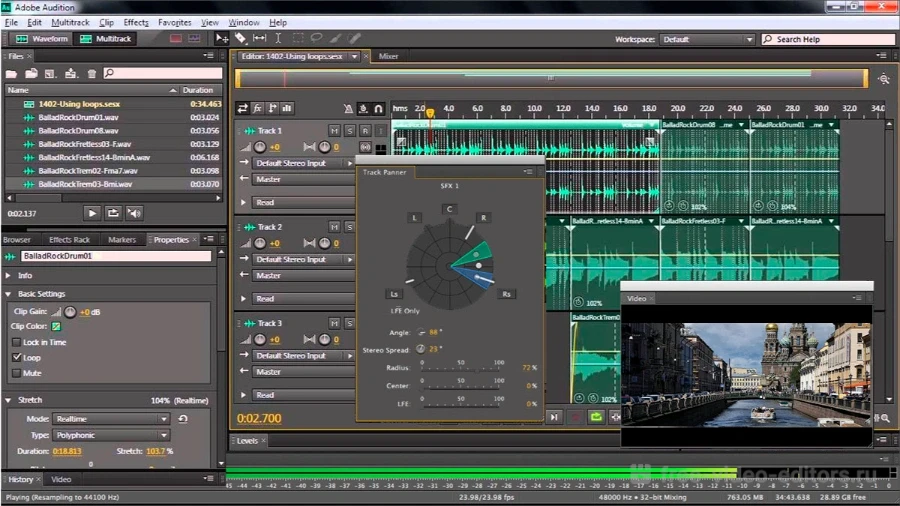The width and height of the screenshot is (900, 506).
Task: Click the trash icon in Files panel
Action: 92,73
